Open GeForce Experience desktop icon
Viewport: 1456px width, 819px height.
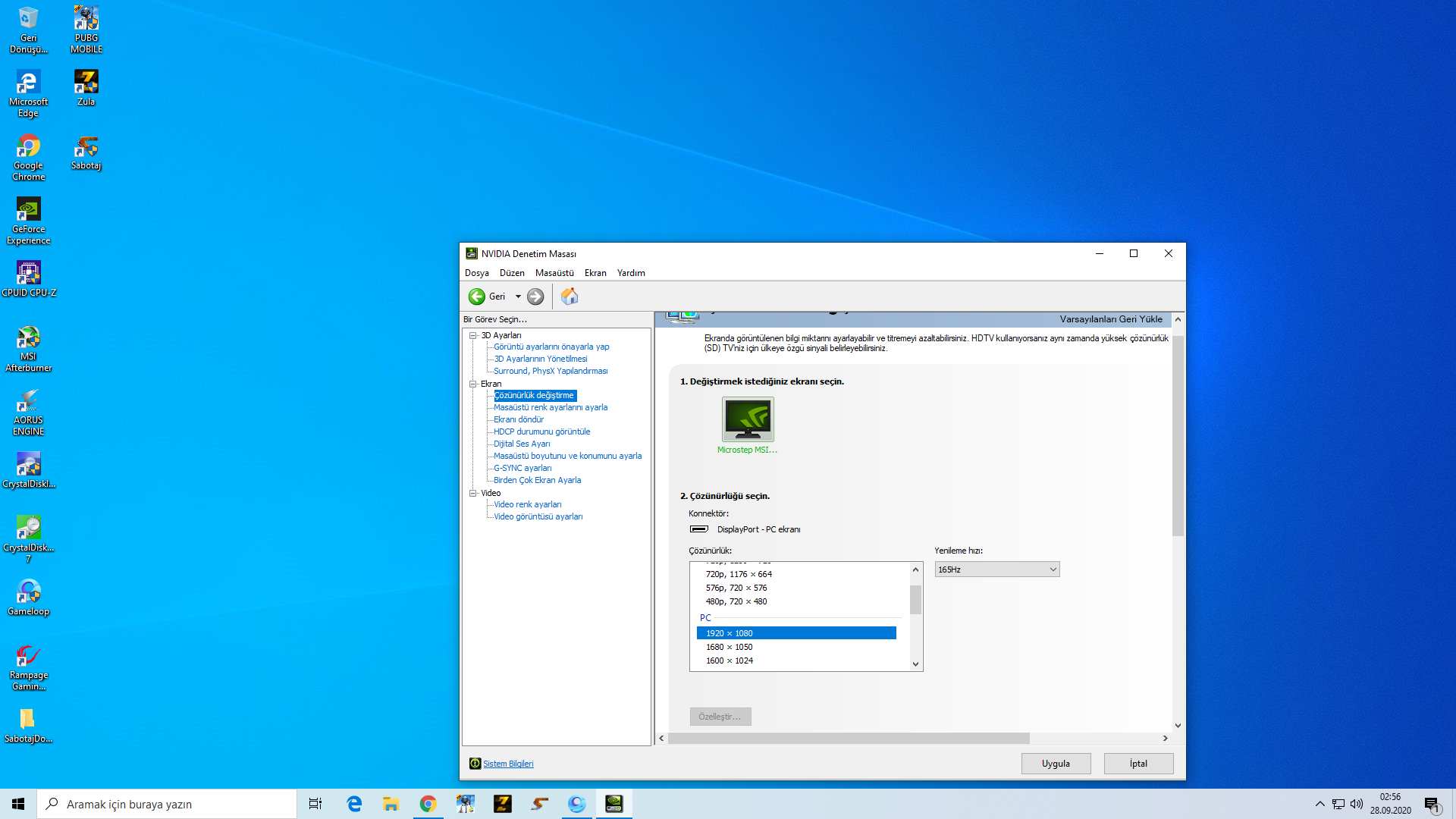[29, 221]
